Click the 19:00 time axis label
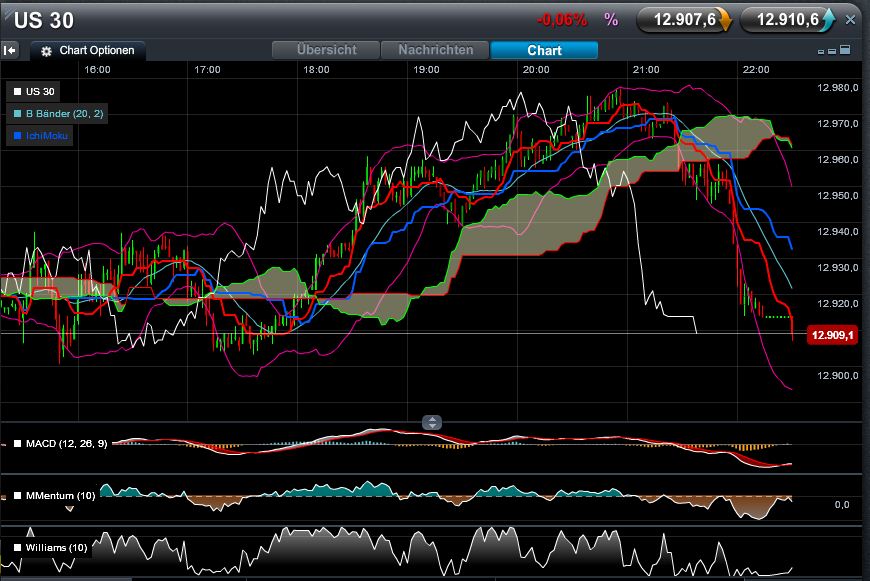 click(x=426, y=70)
